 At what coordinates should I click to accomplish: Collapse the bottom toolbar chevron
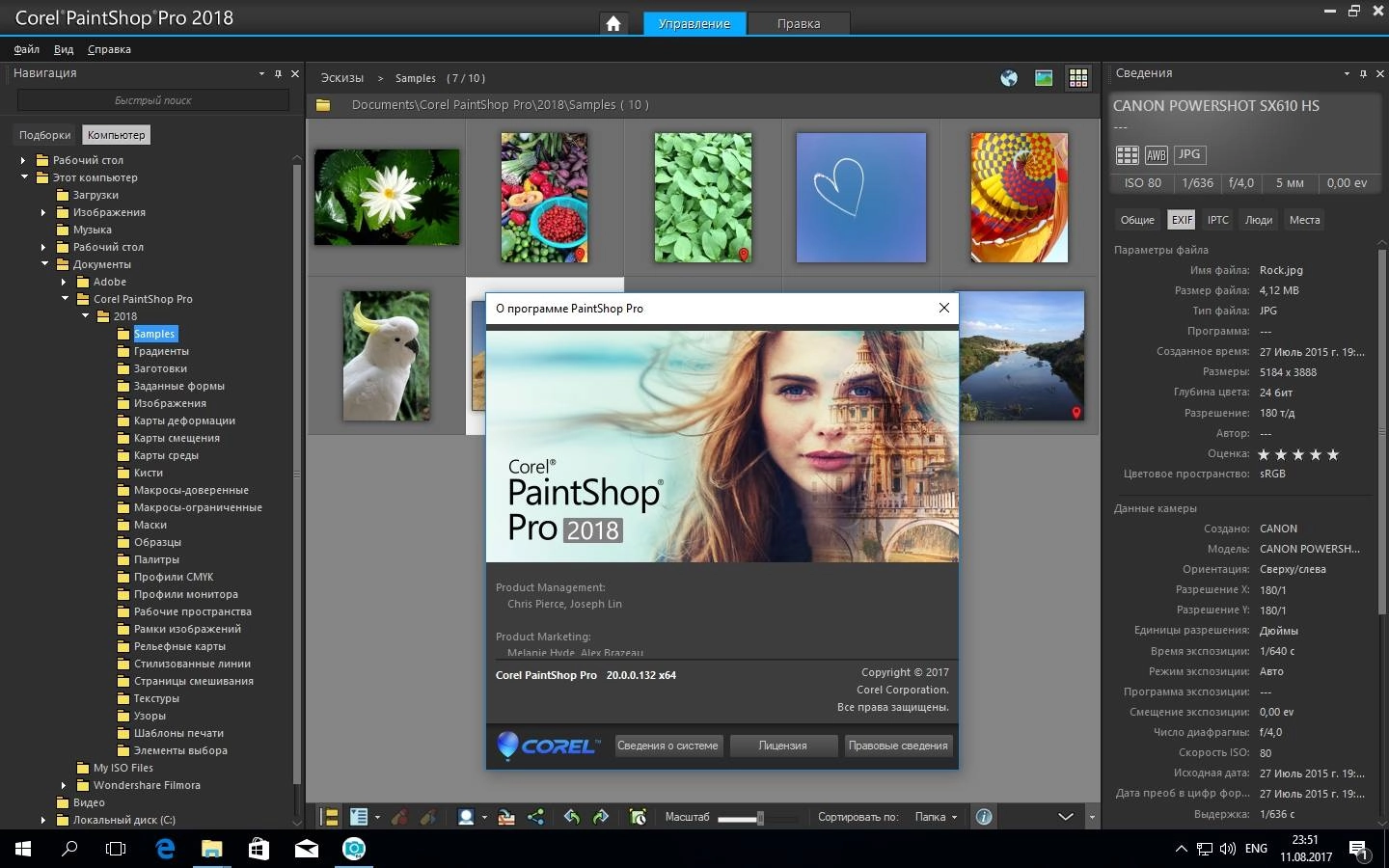[1066, 817]
